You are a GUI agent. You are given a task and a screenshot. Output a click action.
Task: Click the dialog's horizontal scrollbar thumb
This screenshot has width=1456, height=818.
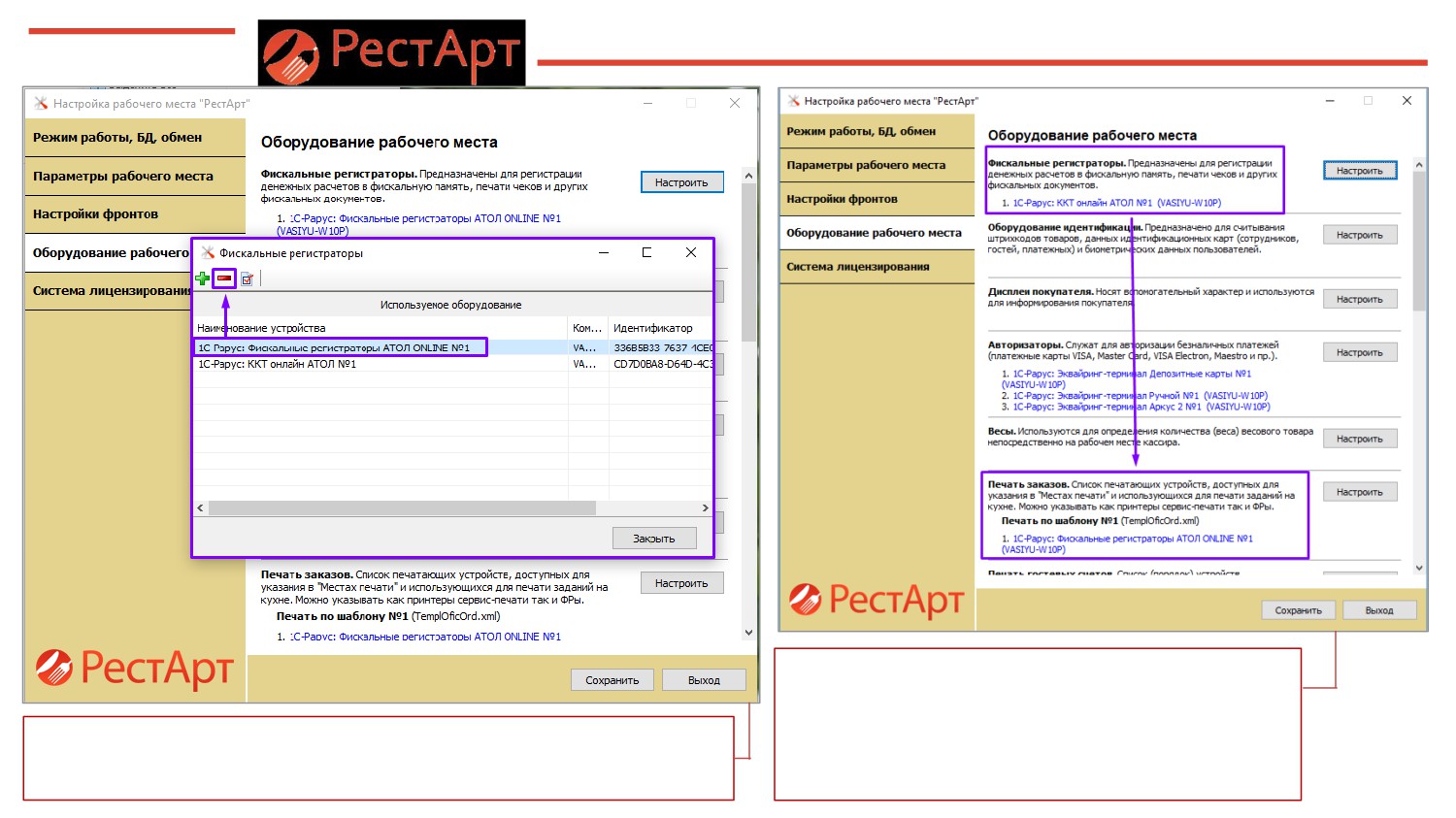click(x=402, y=508)
